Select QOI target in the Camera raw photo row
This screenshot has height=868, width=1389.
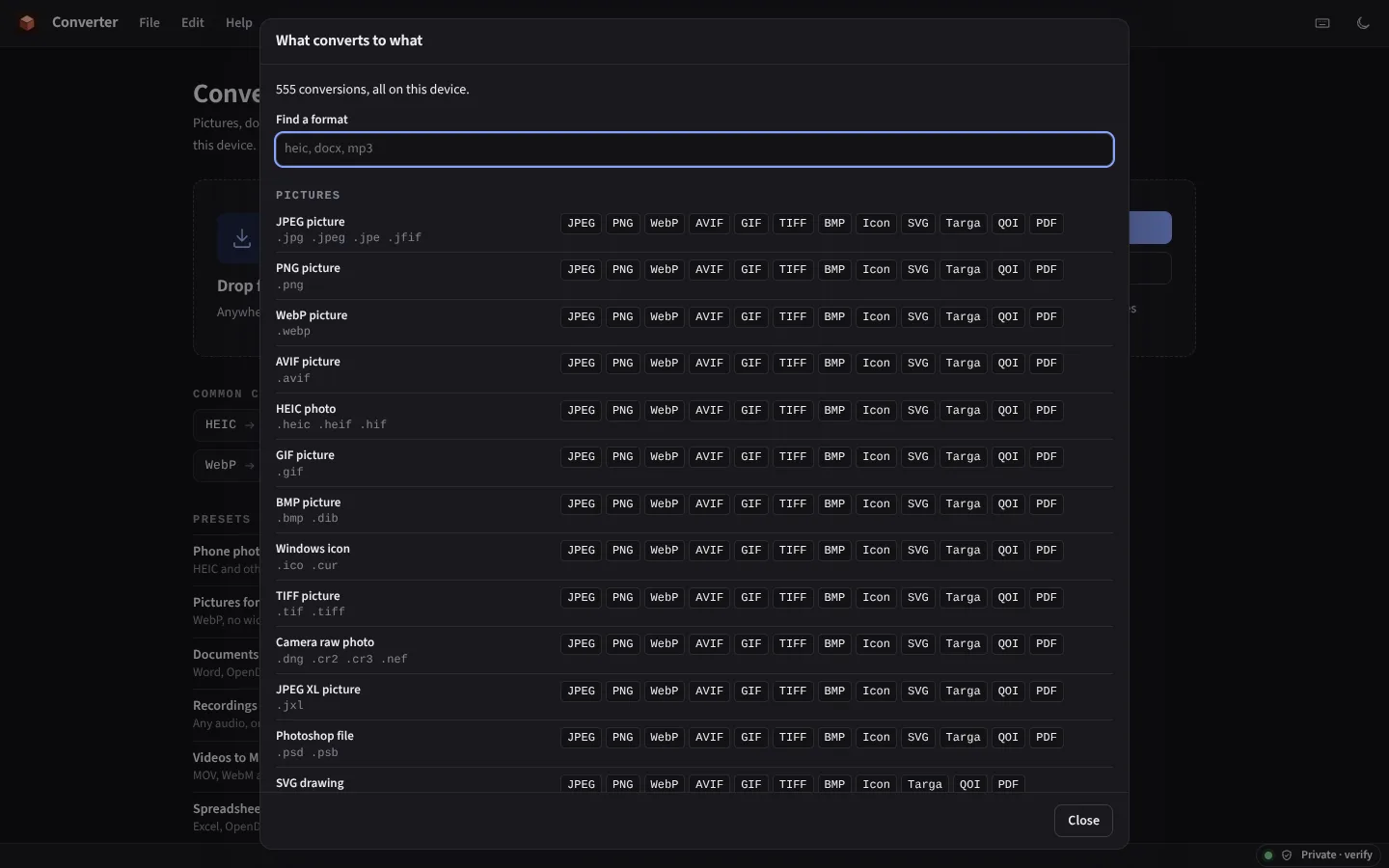point(1008,644)
